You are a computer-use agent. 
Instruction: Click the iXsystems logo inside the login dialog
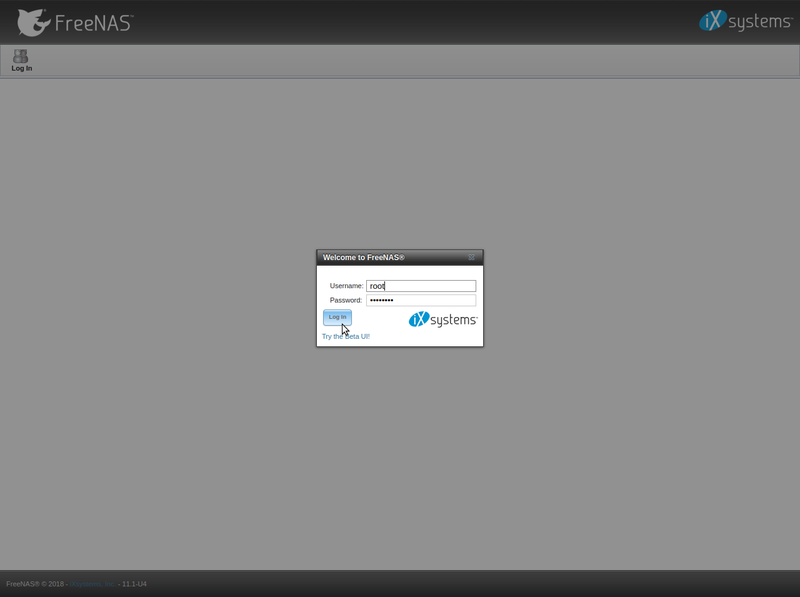pyautogui.click(x=443, y=319)
